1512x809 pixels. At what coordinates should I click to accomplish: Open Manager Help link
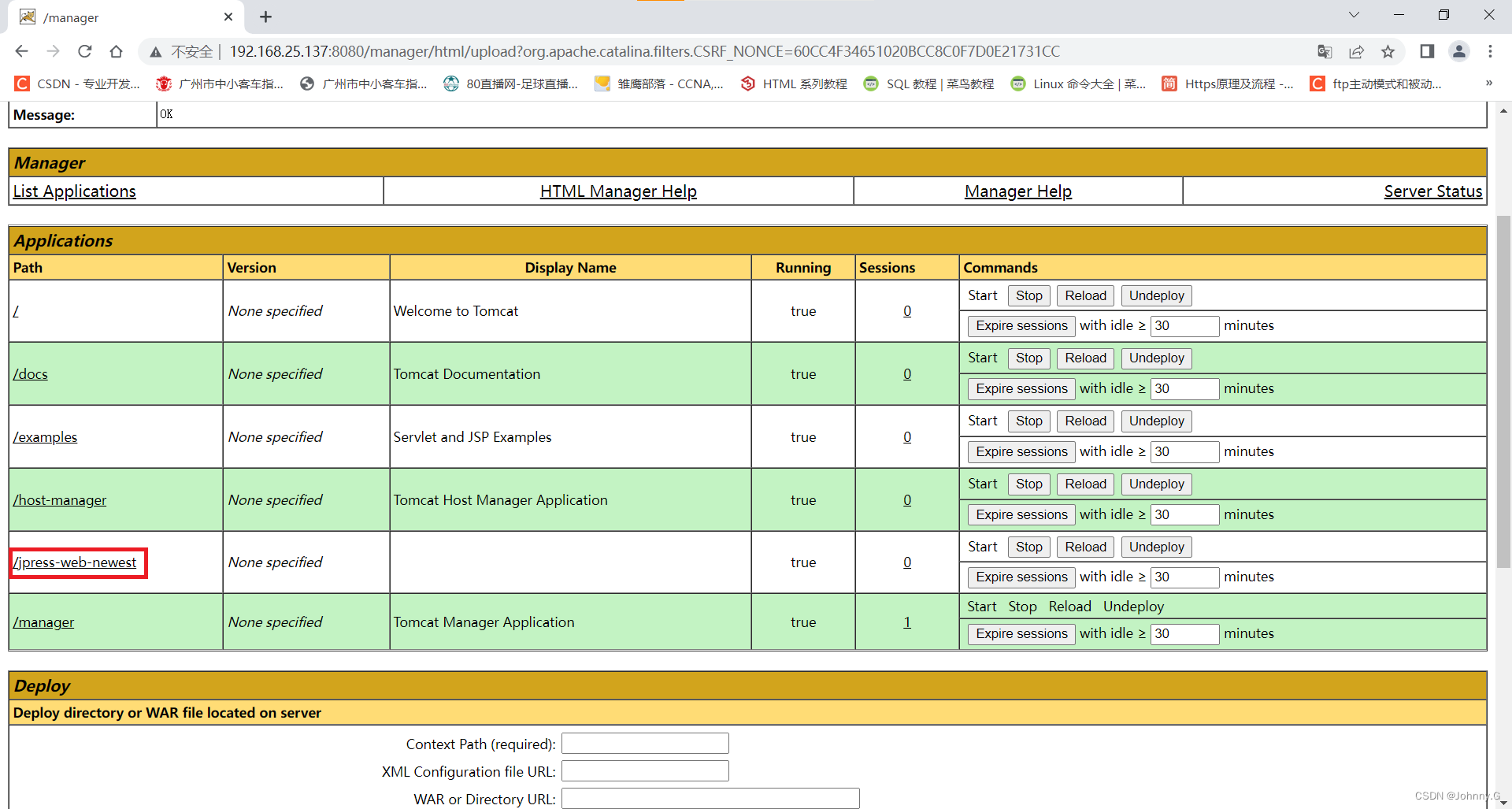tap(1018, 191)
